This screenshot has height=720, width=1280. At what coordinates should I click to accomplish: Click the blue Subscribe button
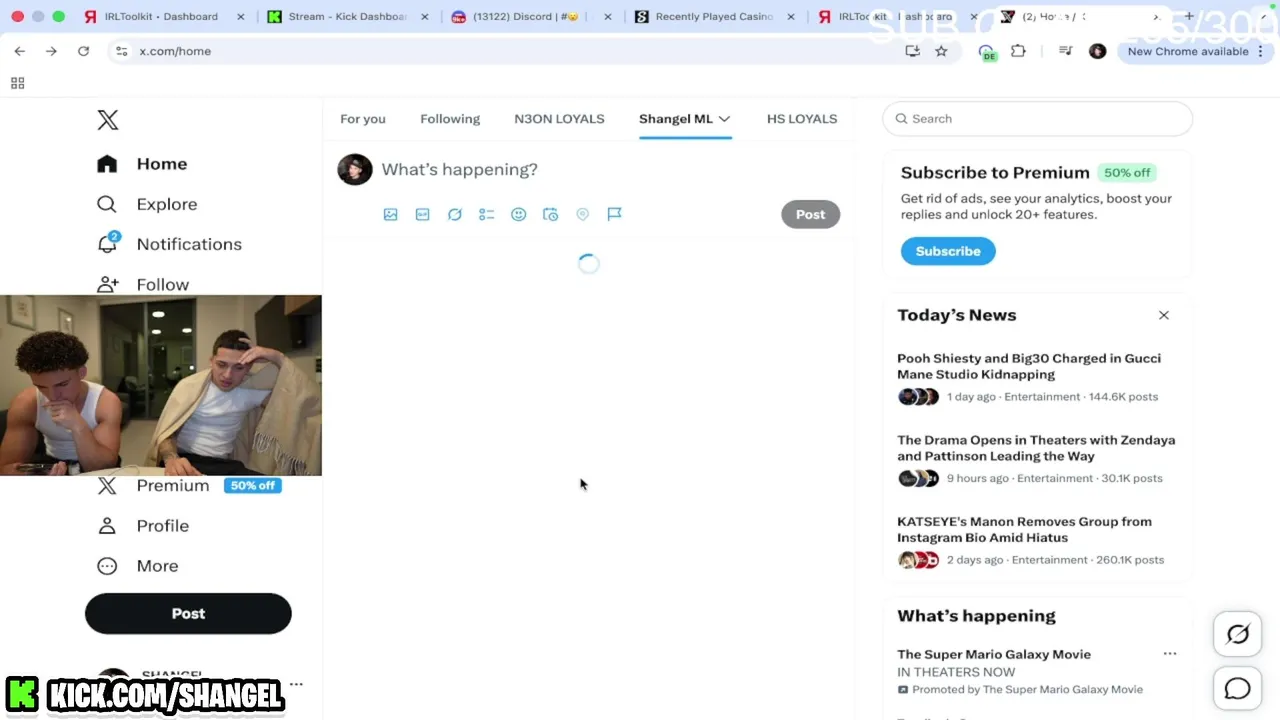(948, 251)
